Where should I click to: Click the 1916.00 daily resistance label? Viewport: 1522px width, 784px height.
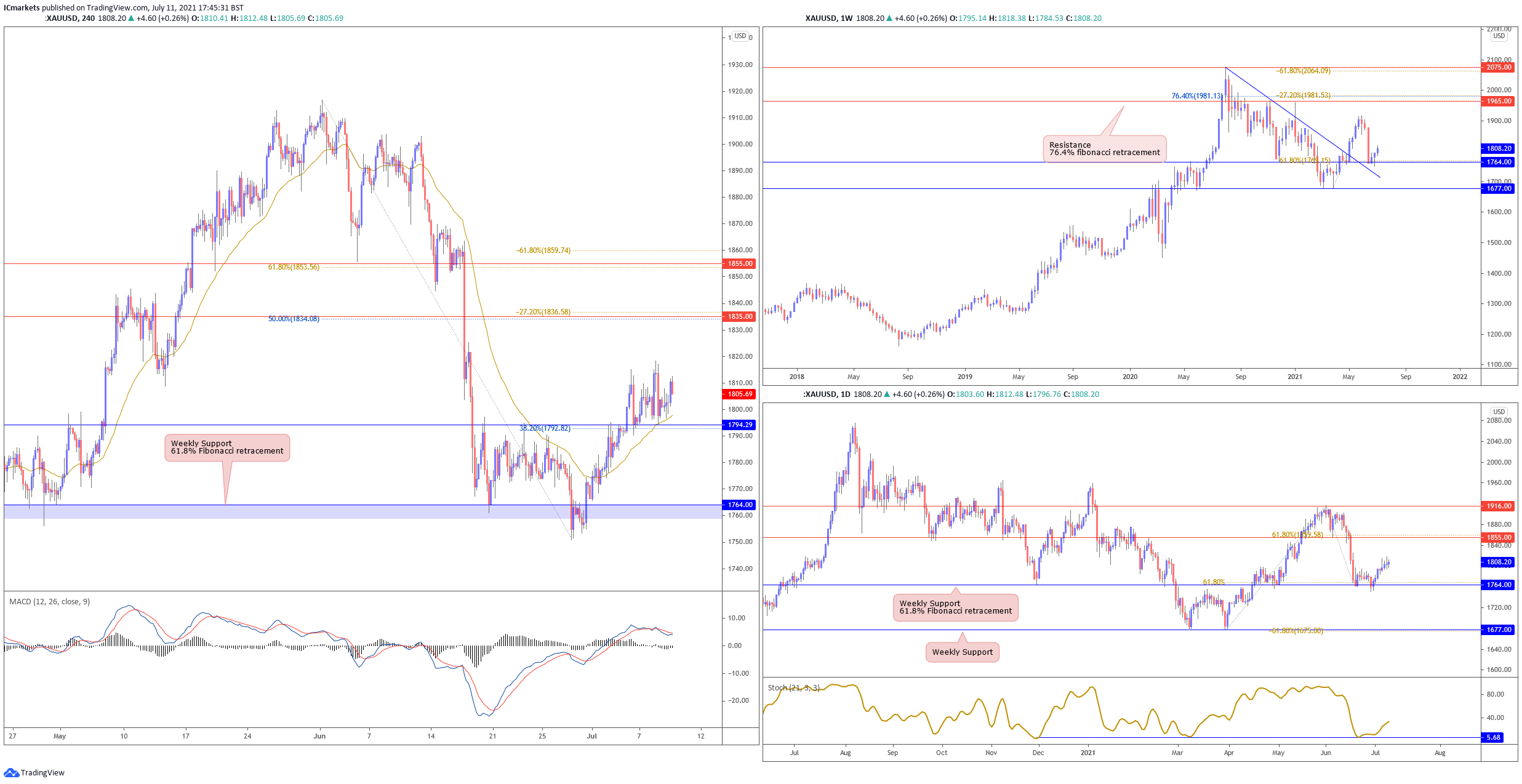point(1499,506)
